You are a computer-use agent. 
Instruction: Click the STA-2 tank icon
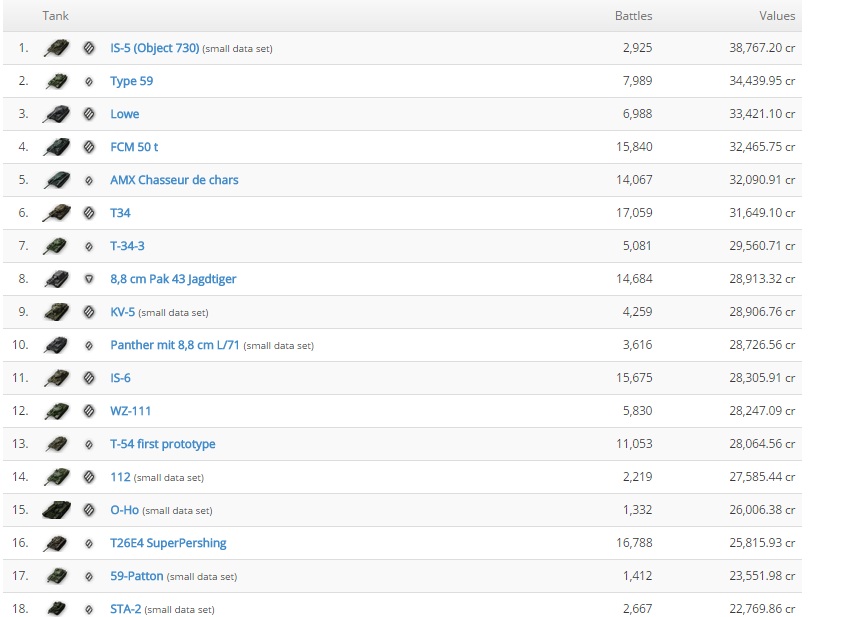pos(56,609)
